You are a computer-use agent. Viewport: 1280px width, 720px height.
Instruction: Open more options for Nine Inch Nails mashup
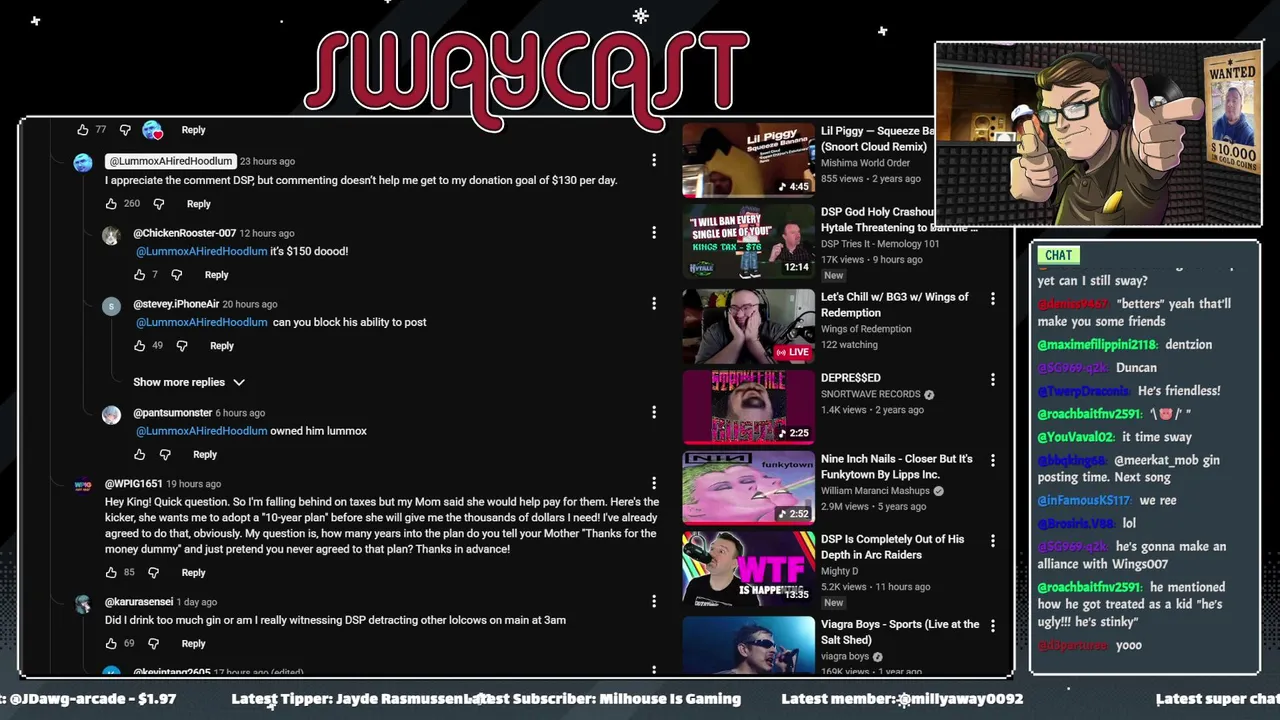(x=993, y=460)
